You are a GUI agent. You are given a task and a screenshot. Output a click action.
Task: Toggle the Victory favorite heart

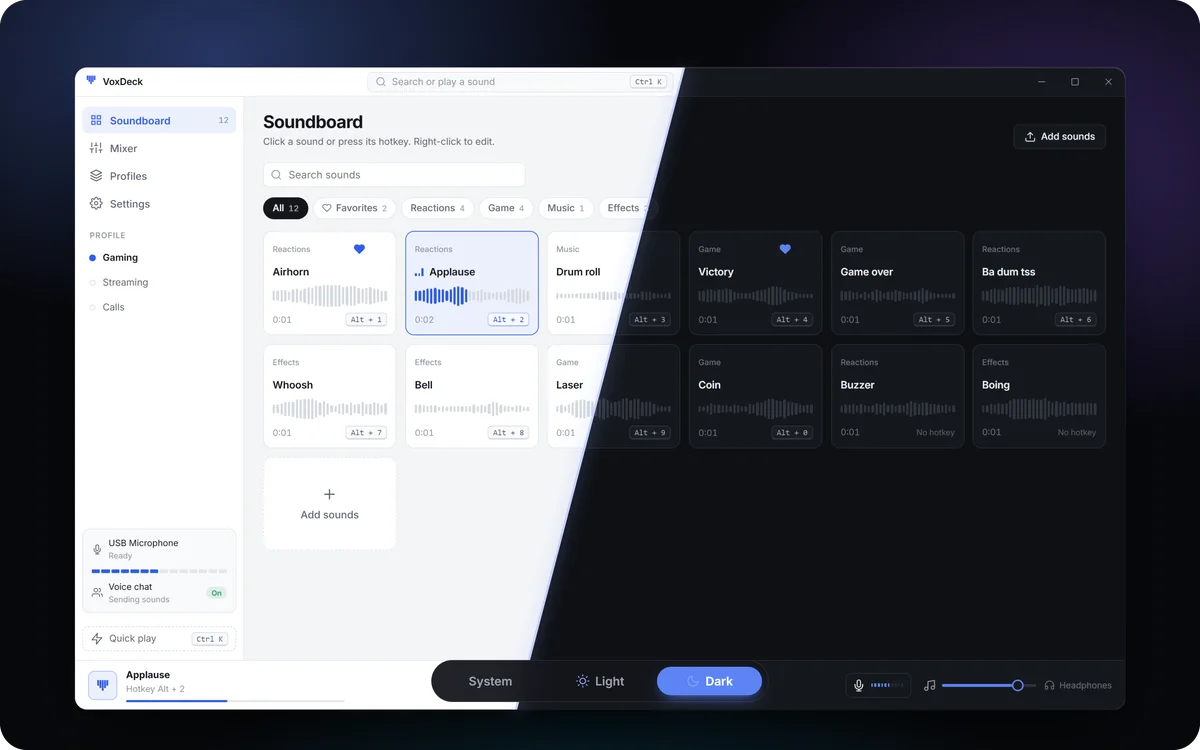click(x=785, y=249)
